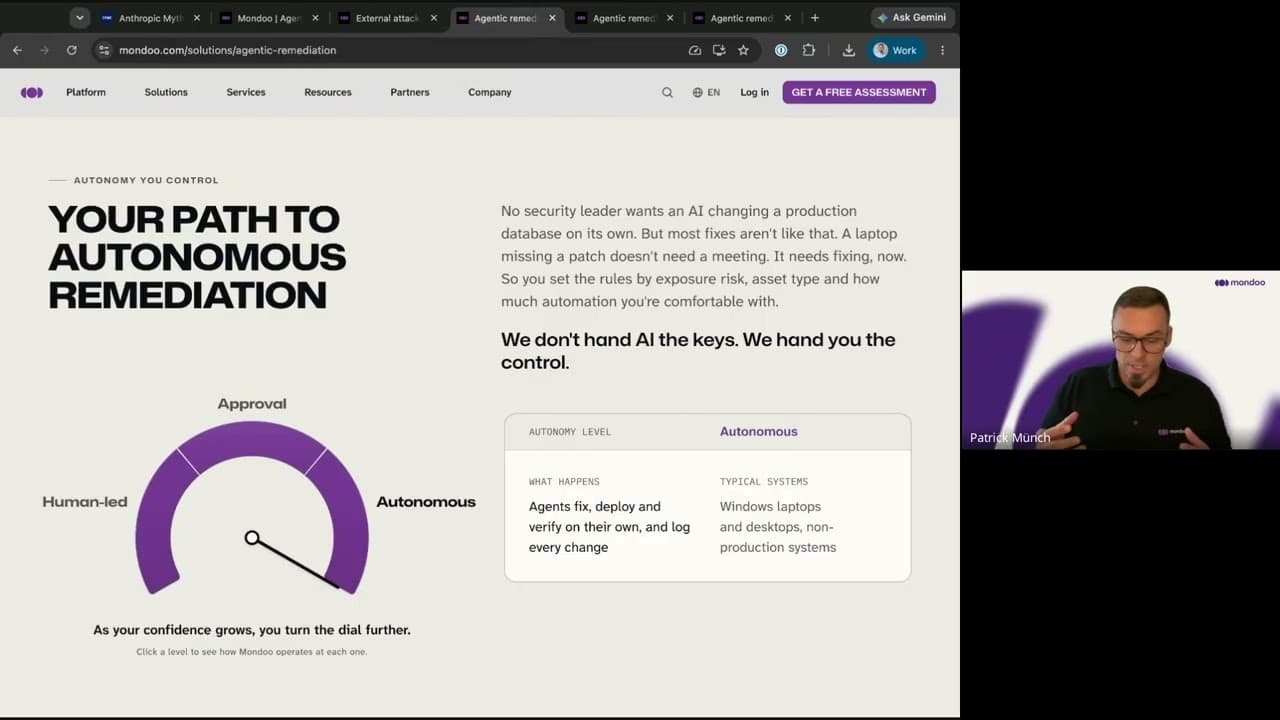1280x720 pixels.
Task: Click GET A FREE ASSESSMENT button
Action: click(x=859, y=92)
